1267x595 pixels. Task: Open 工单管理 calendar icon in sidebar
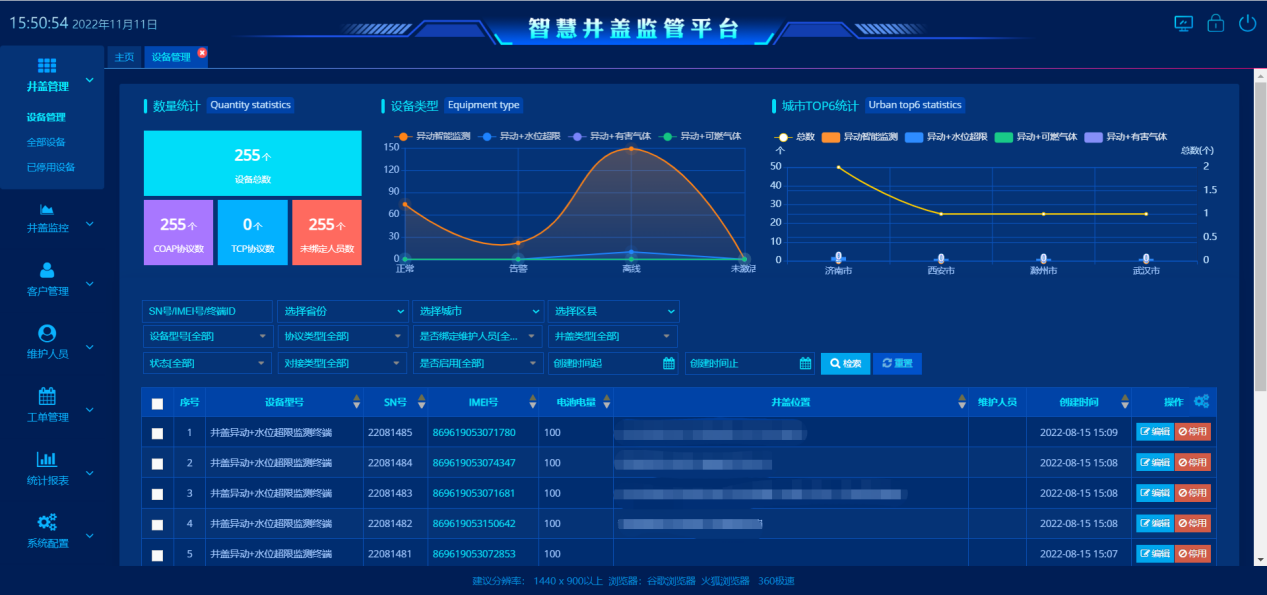click(47, 396)
